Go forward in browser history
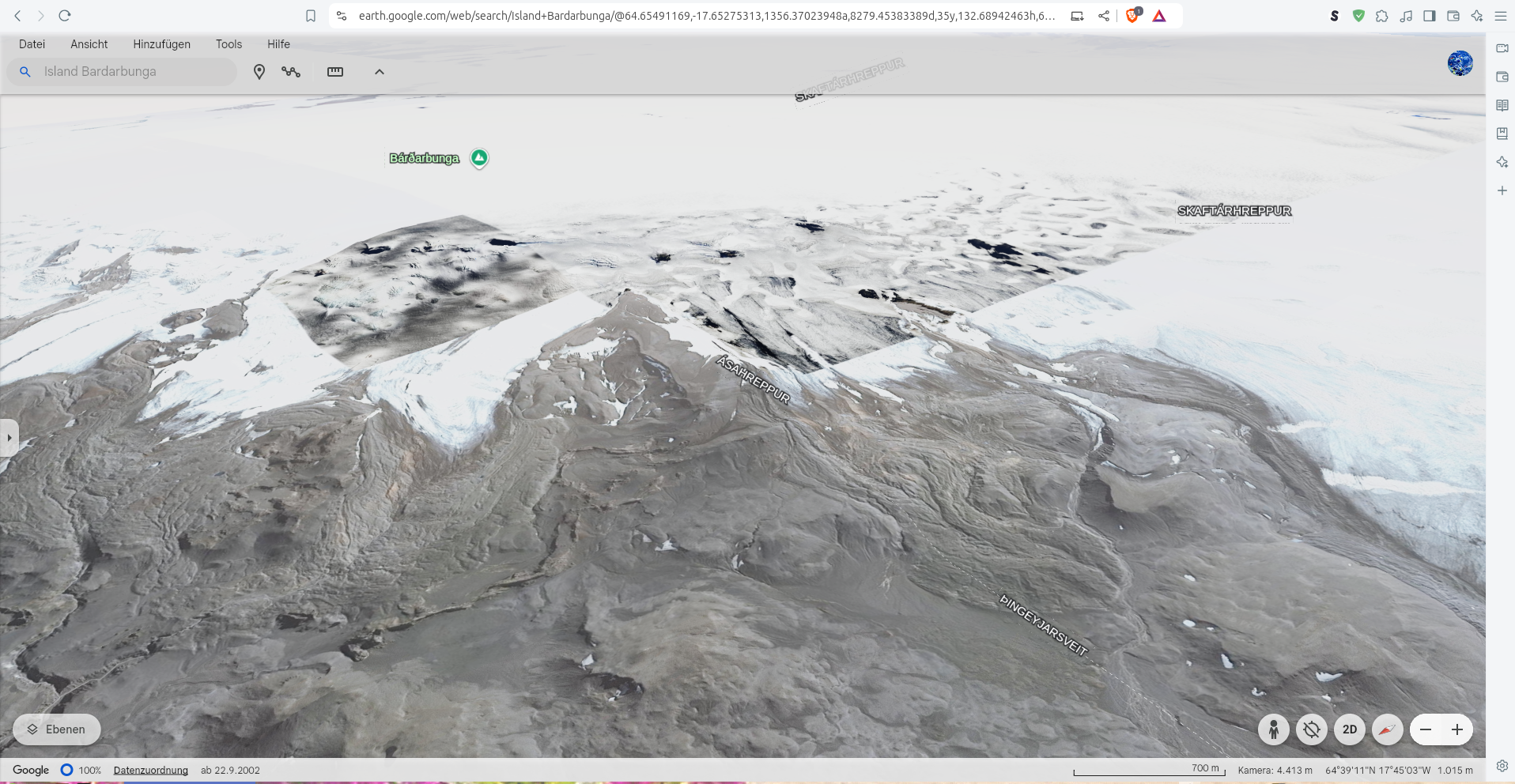1515x784 pixels. coord(41,16)
